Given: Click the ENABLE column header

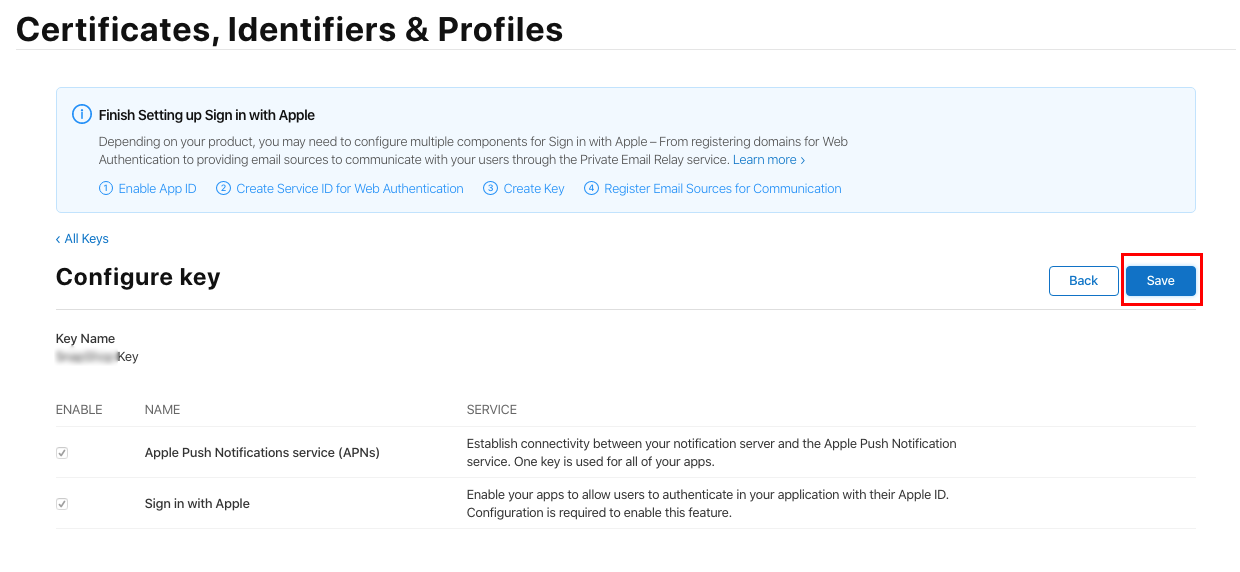Looking at the screenshot, I should (79, 410).
